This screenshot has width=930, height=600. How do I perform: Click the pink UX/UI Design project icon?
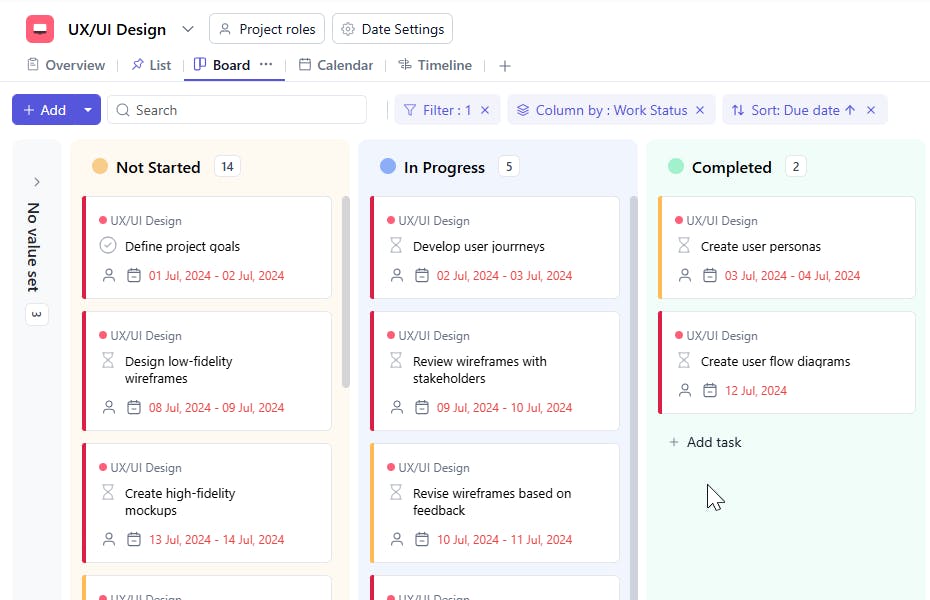[x=40, y=29]
